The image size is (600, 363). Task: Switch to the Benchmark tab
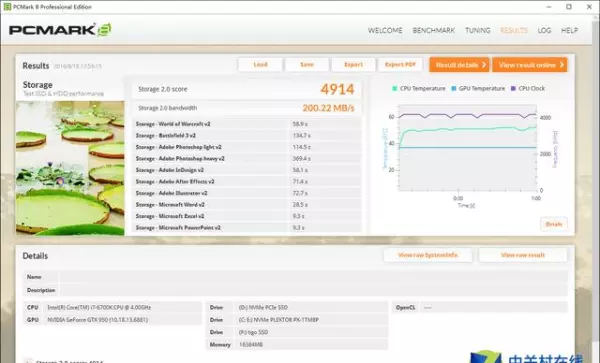(x=434, y=30)
